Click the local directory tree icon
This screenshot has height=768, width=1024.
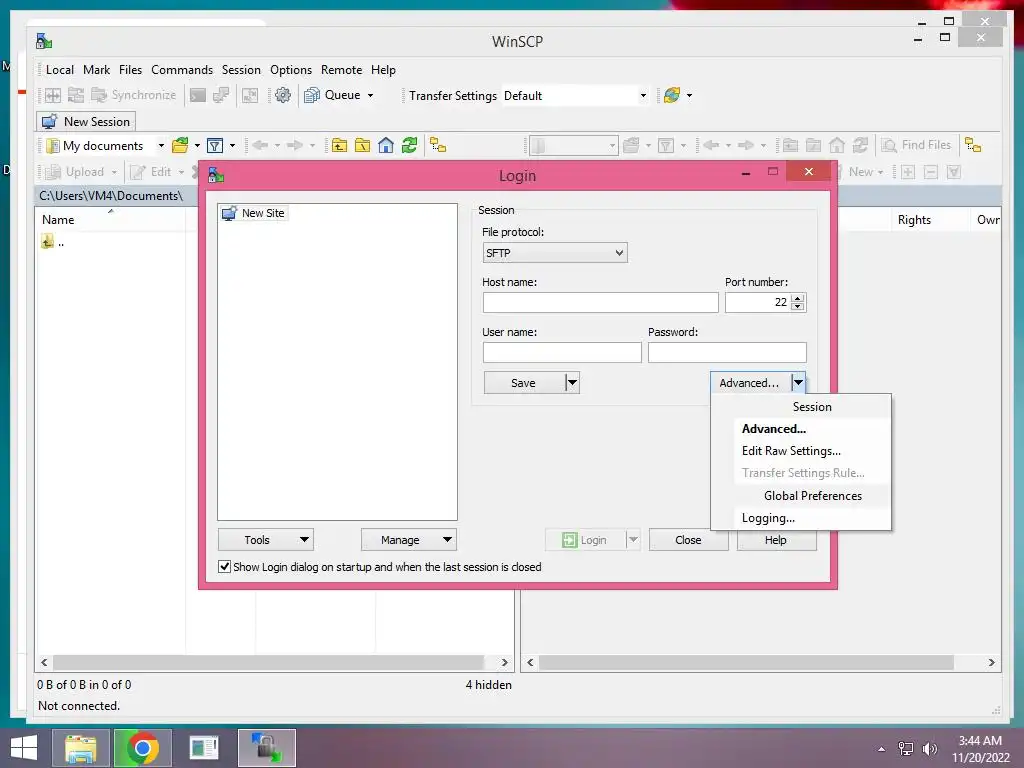tap(438, 145)
